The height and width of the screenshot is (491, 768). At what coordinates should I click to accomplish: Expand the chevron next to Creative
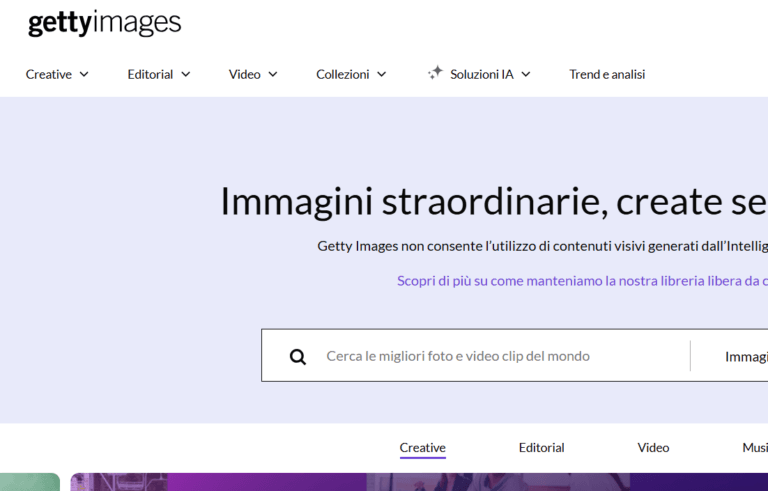click(x=84, y=74)
